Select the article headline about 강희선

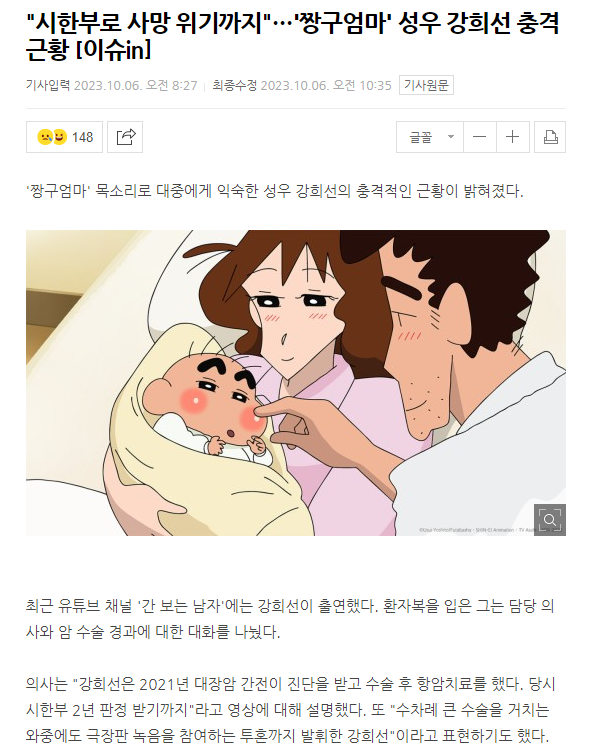click(x=292, y=36)
